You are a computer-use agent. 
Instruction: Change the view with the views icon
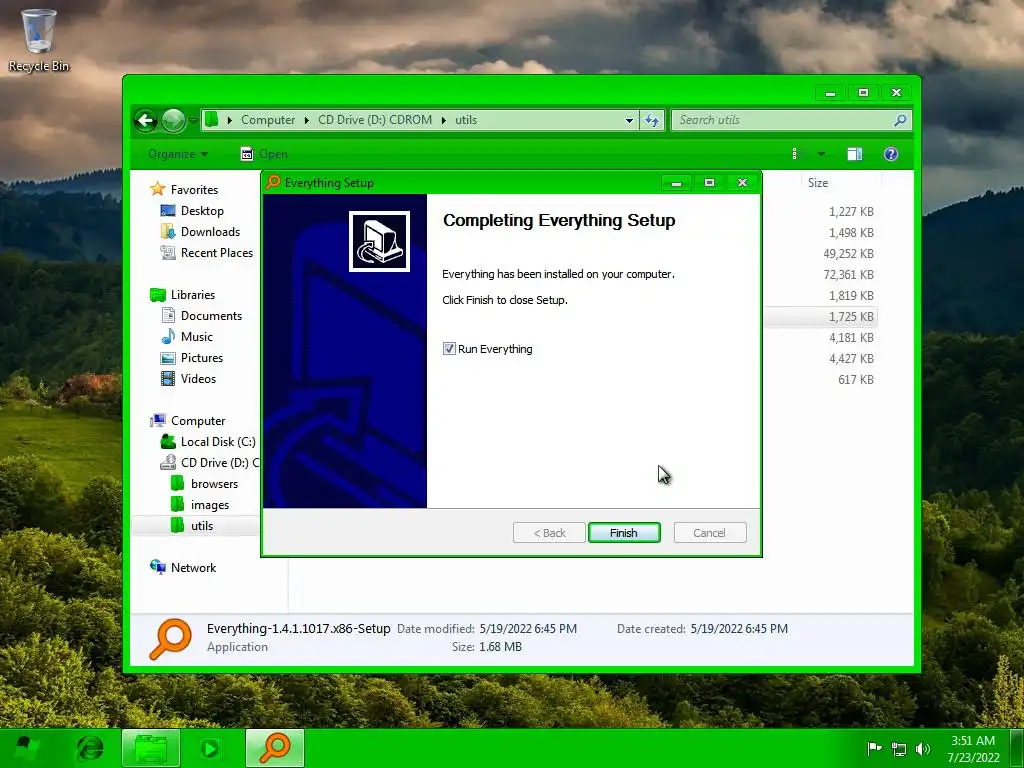[x=796, y=154]
